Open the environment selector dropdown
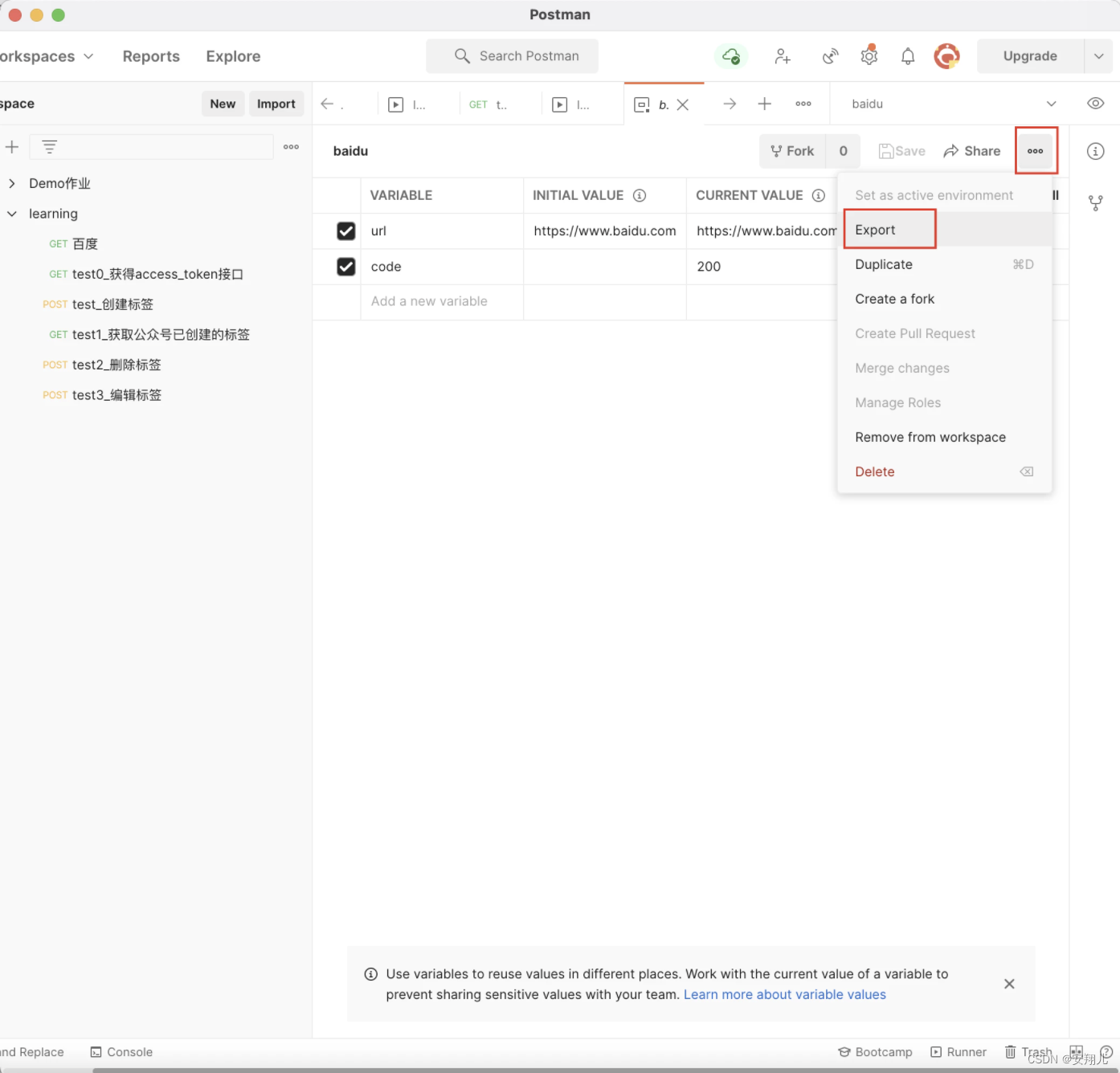Image resolution: width=1120 pixels, height=1073 pixels. click(954, 104)
